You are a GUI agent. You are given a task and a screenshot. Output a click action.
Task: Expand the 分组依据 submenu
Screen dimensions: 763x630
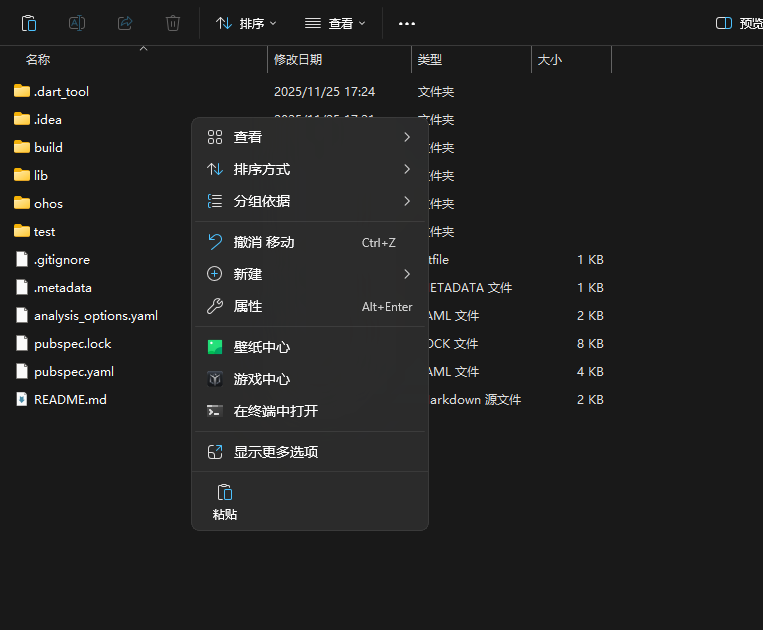click(x=310, y=201)
